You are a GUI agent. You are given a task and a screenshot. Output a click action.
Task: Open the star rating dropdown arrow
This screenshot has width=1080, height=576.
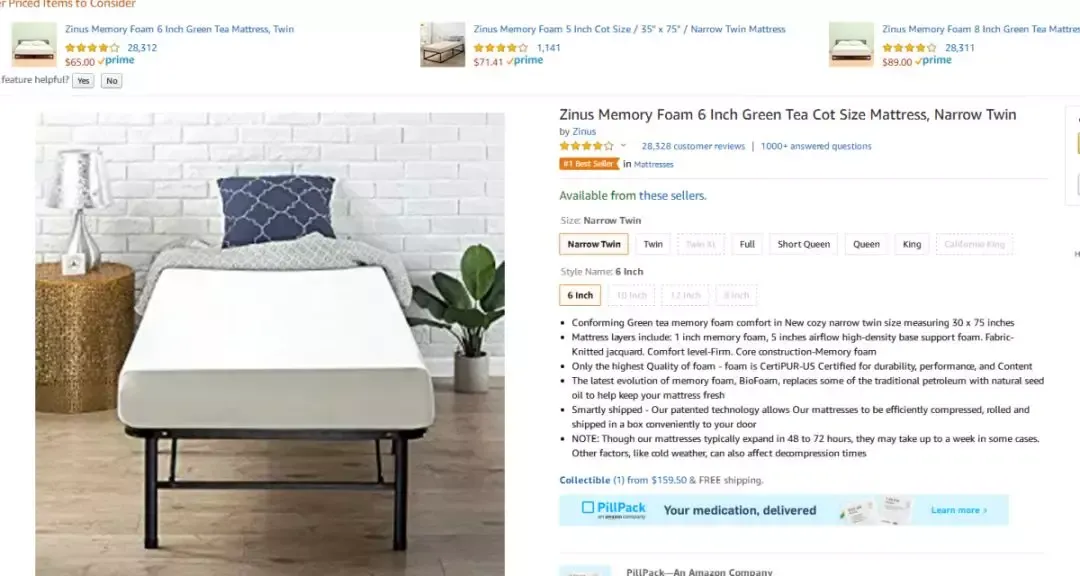click(623, 146)
